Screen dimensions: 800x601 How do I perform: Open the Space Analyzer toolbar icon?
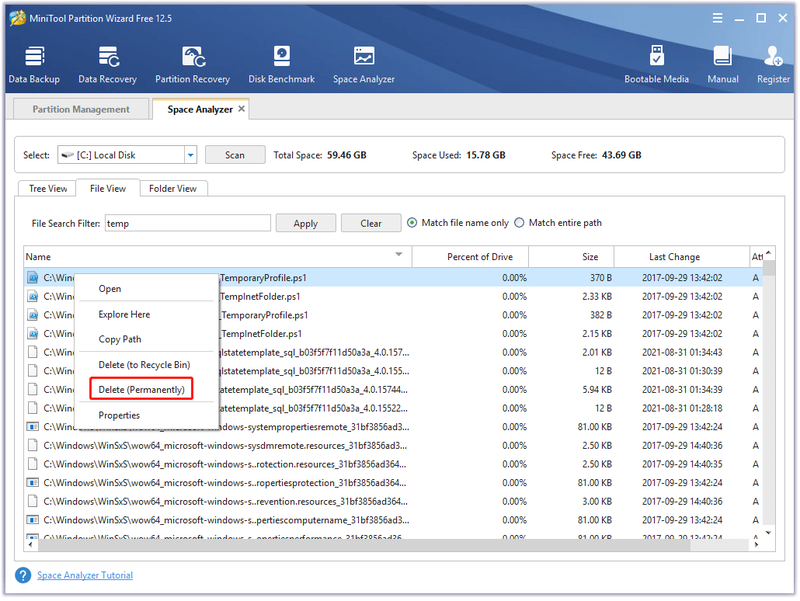[364, 64]
